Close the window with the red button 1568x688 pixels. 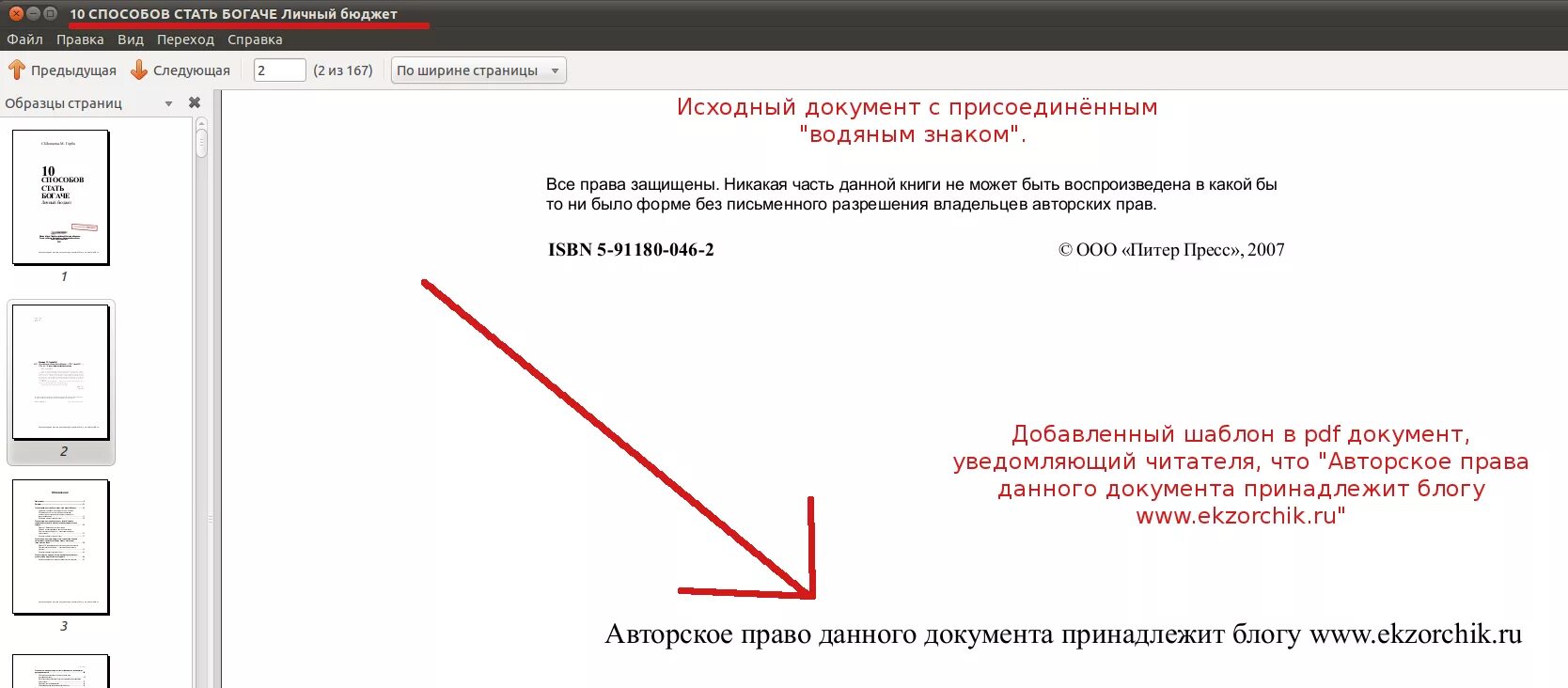click(16, 13)
